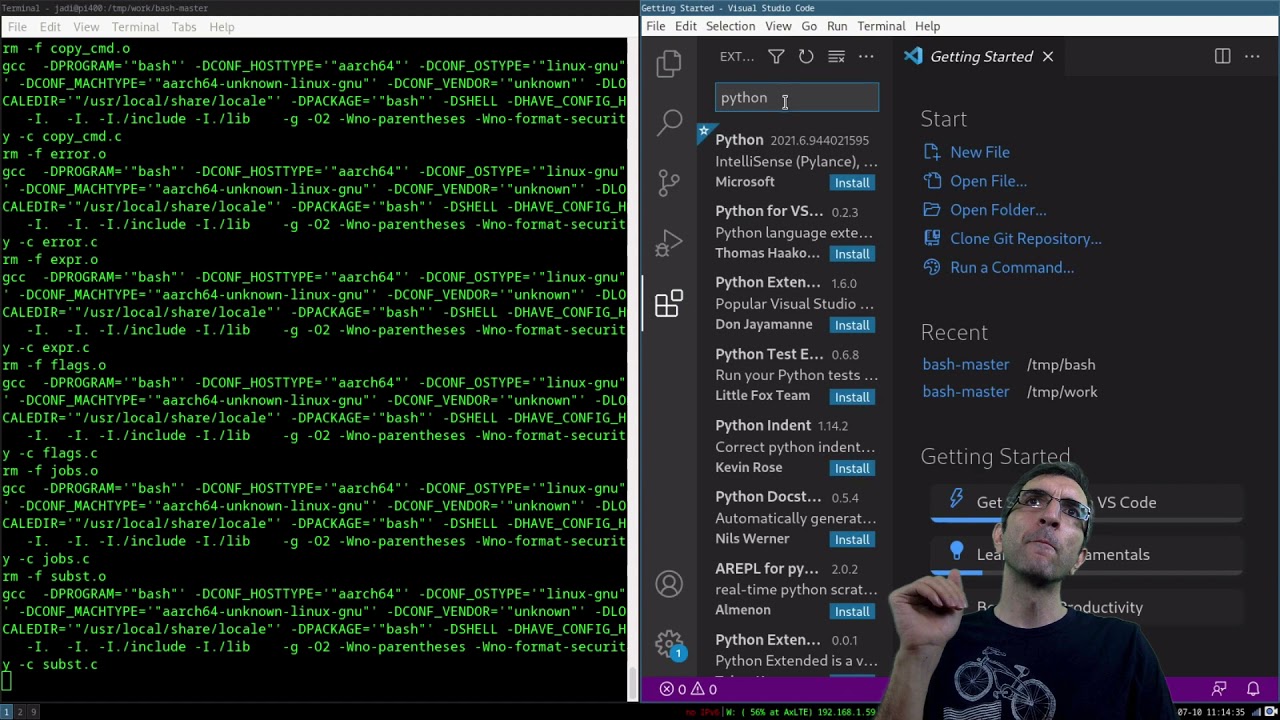The height and width of the screenshot is (720, 1280).
Task: Switch to workspace 1 in the bottom bar
Action: pos(5,712)
